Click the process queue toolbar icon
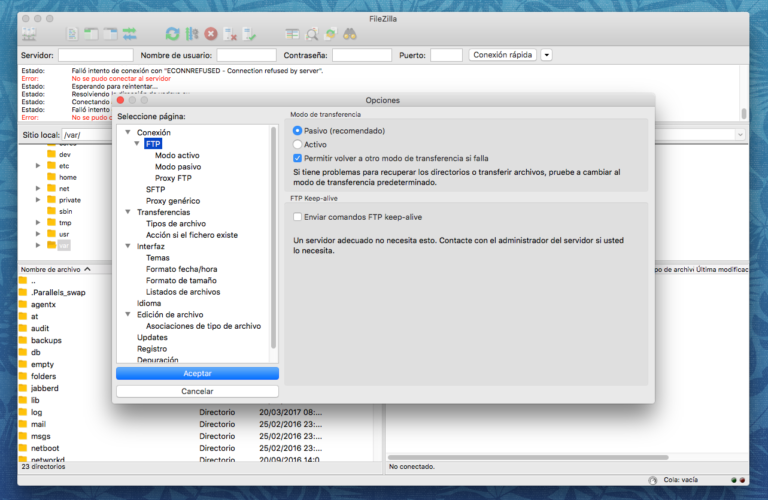 pyautogui.click(x=192, y=34)
